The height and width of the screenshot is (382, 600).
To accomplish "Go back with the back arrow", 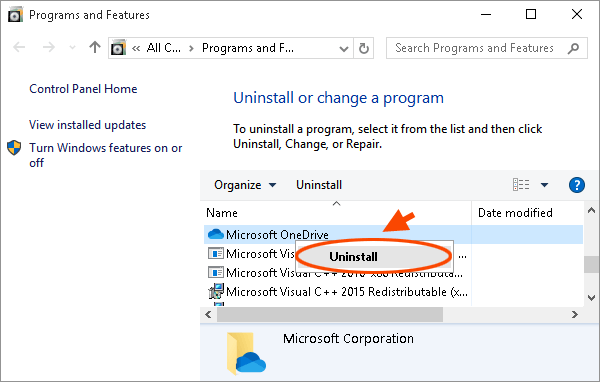I will 19,47.
